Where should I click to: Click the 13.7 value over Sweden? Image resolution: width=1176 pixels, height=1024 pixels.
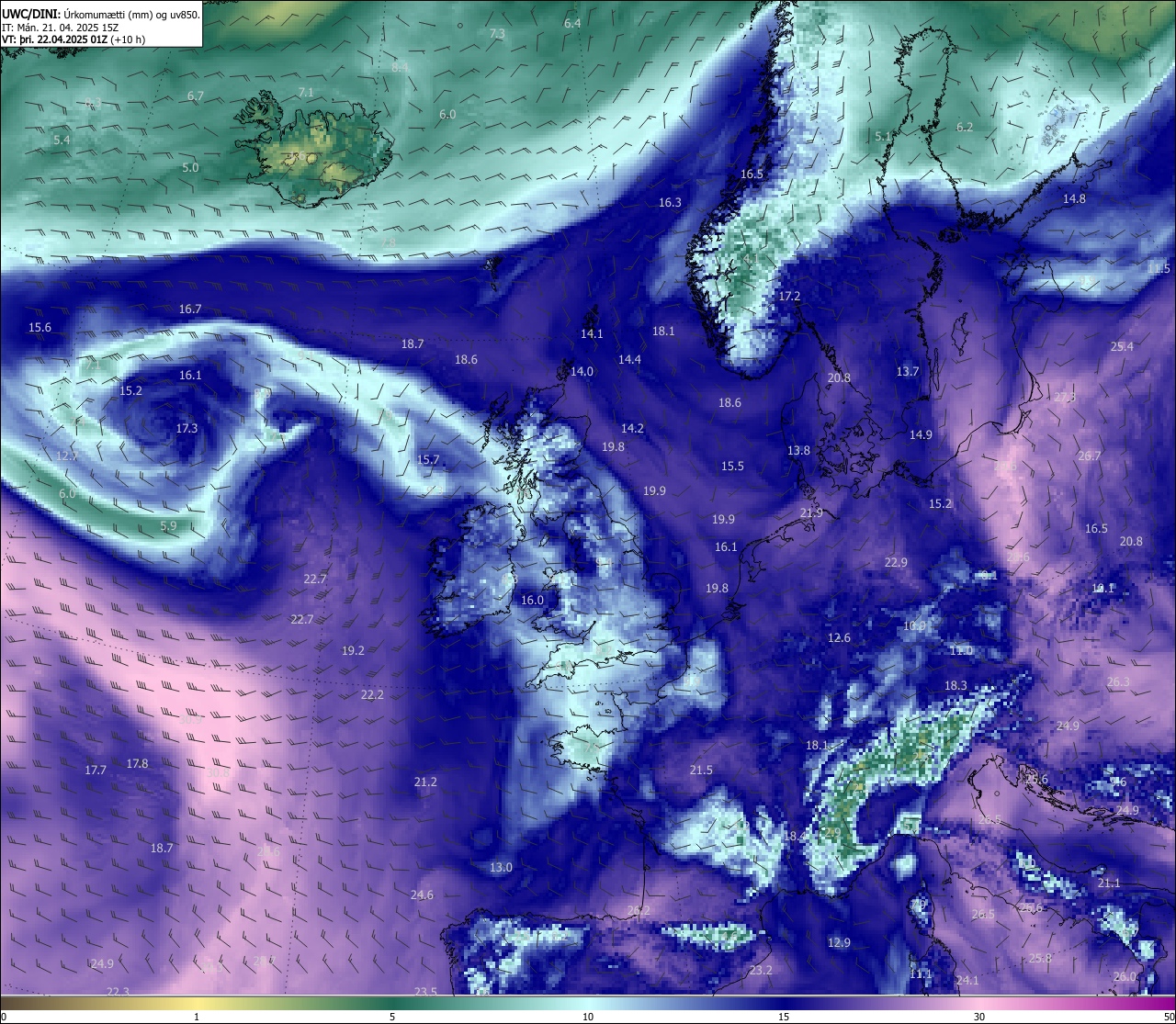click(907, 371)
